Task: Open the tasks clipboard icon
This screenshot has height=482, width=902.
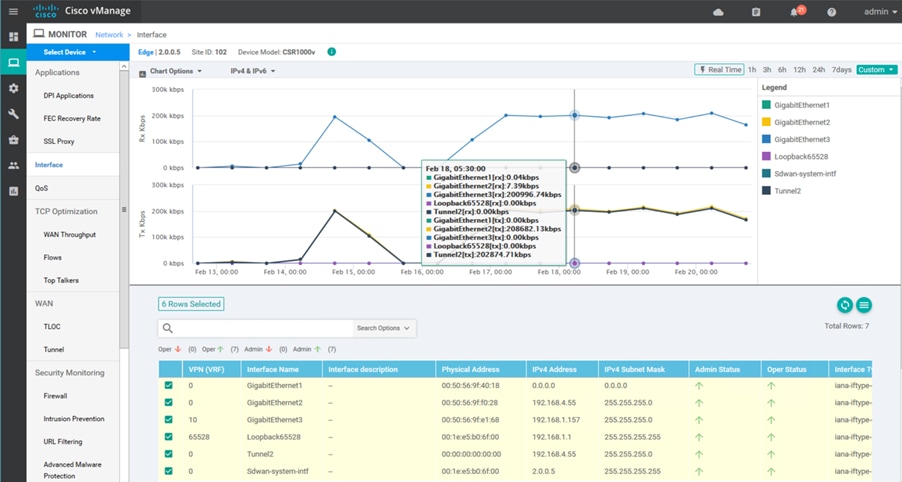Action: pos(756,12)
